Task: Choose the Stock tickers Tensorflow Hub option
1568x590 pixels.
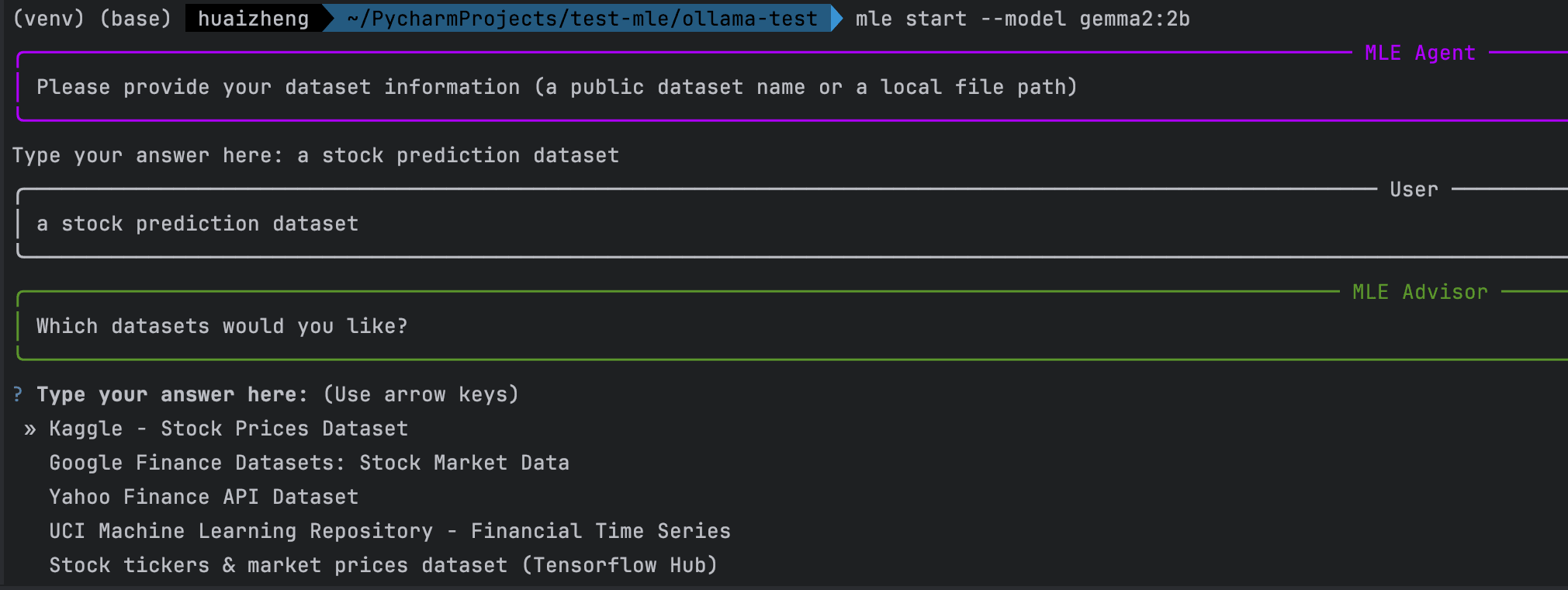Action: 383,565
